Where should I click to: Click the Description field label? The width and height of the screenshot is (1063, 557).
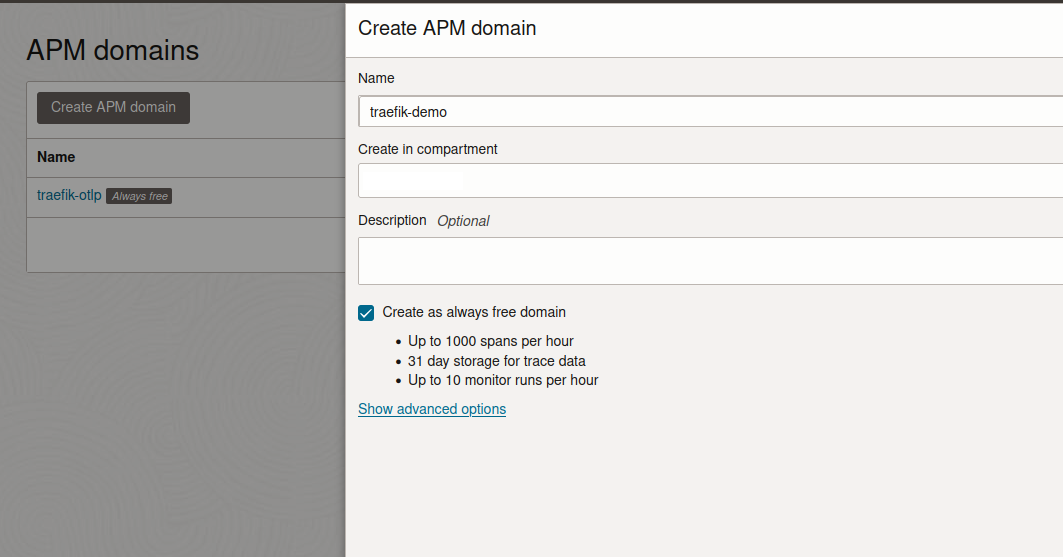point(392,220)
